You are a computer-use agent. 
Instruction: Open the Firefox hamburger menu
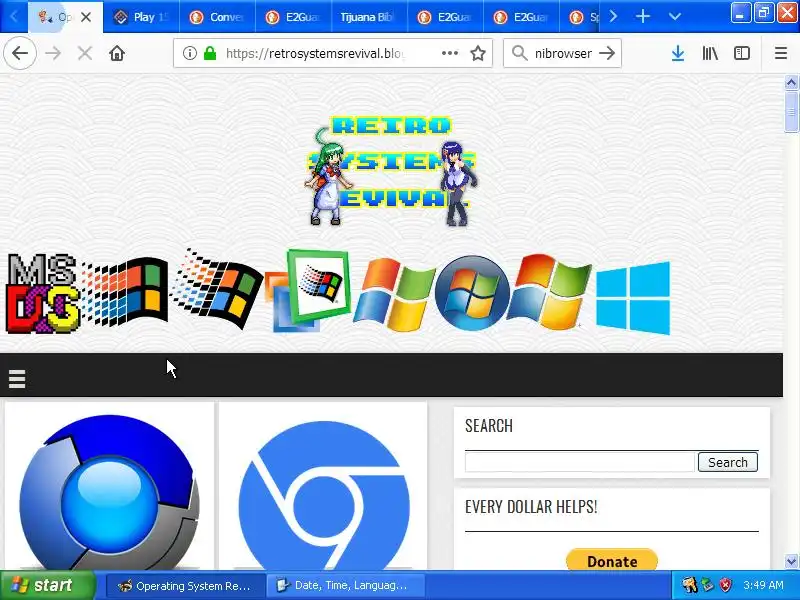(x=781, y=53)
